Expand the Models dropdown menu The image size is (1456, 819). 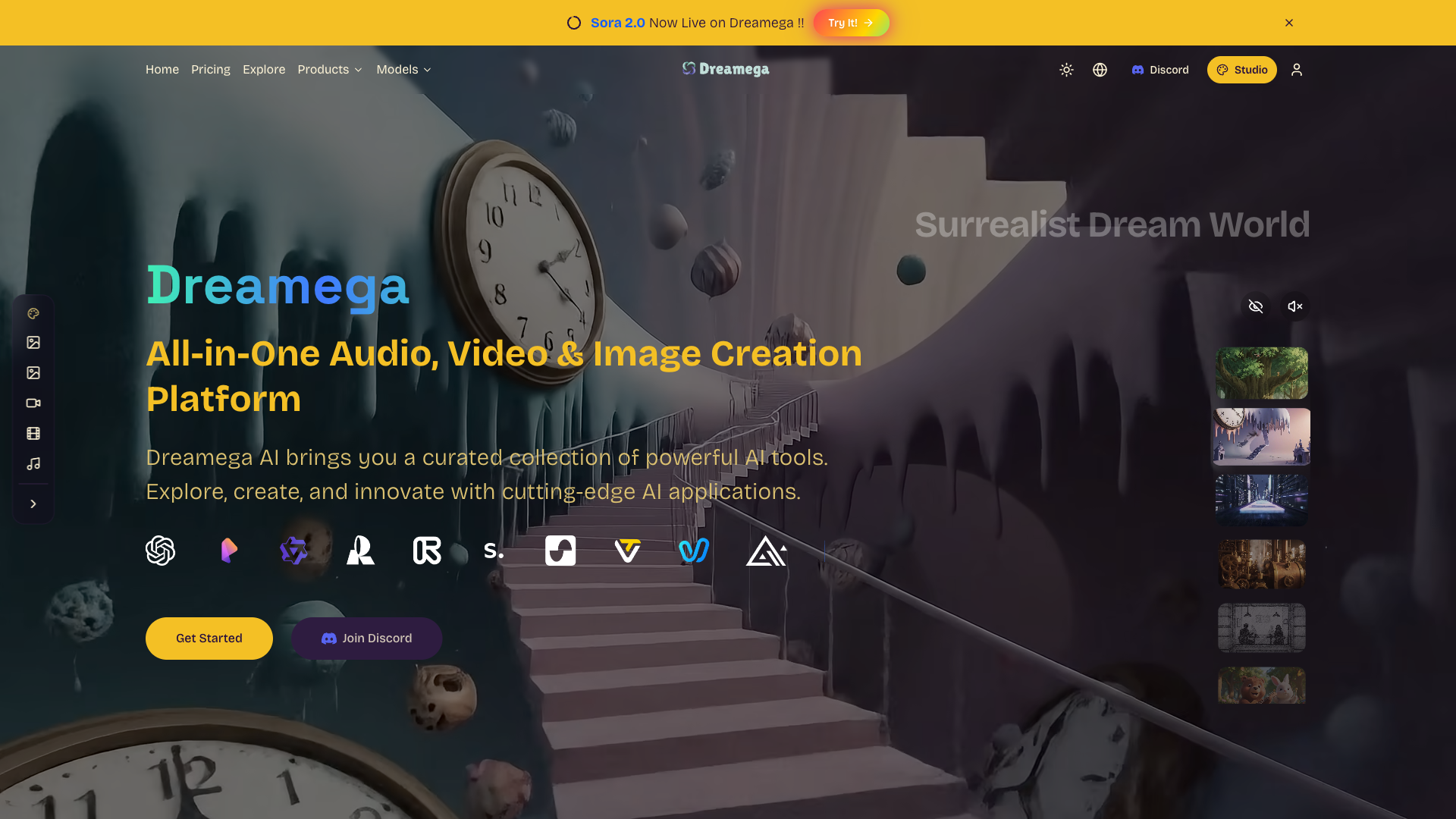click(404, 70)
